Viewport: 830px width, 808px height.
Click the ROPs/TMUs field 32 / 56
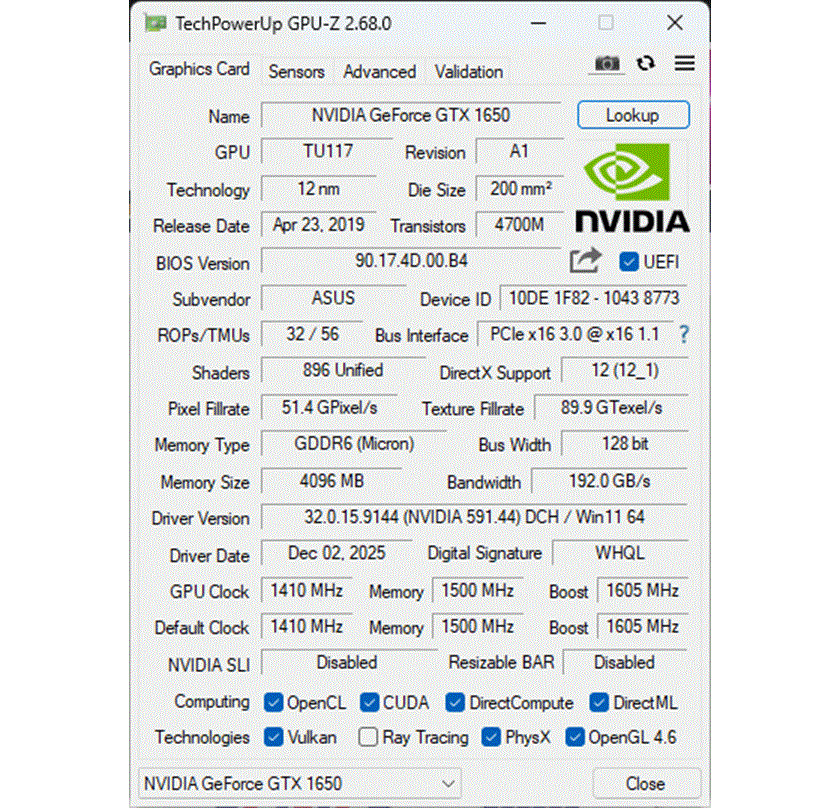[x=312, y=334]
